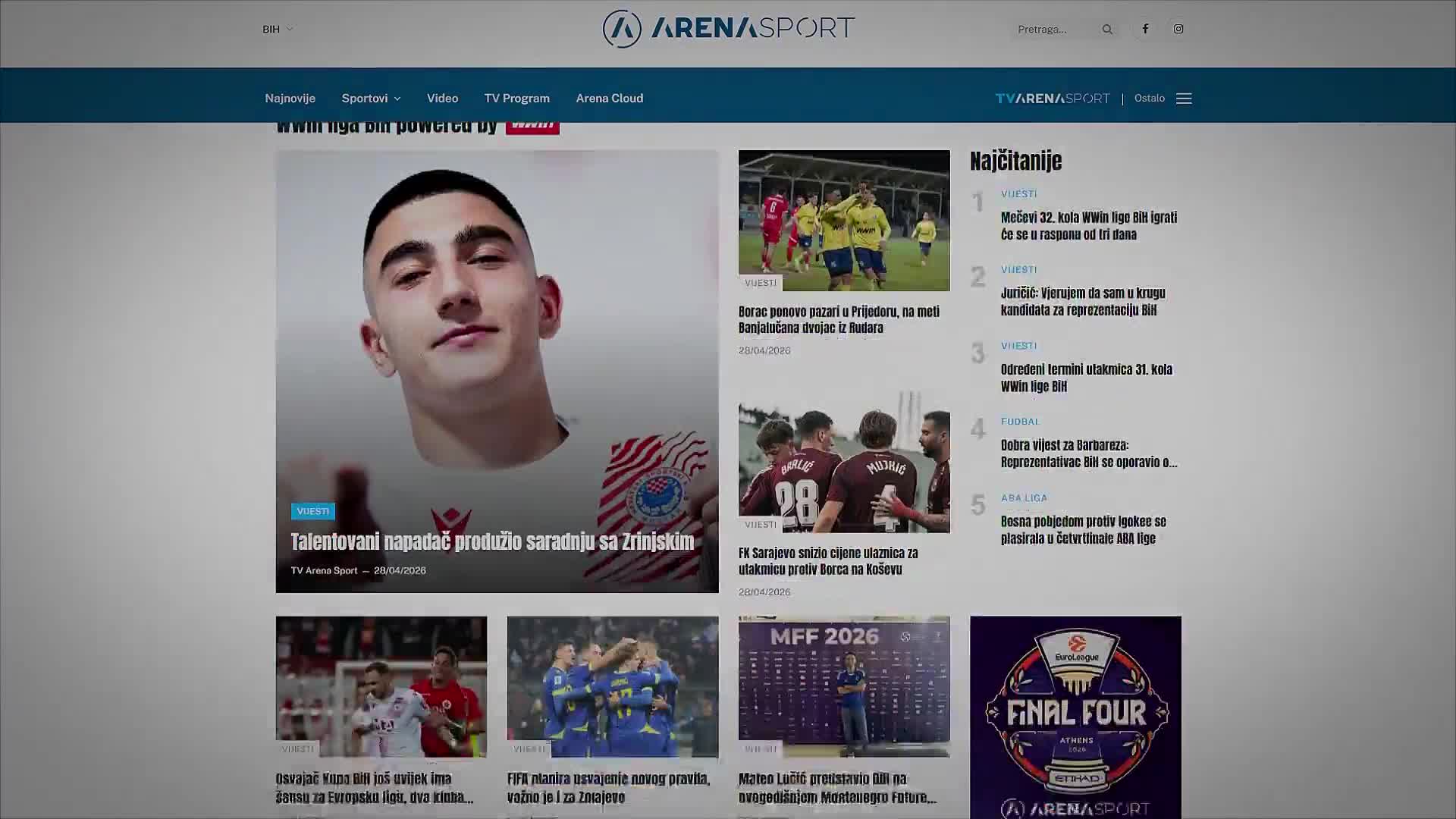This screenshot has height=819, width=1456.
Task: Click VIJESTI label above Juričić story
Action: 1018,270
